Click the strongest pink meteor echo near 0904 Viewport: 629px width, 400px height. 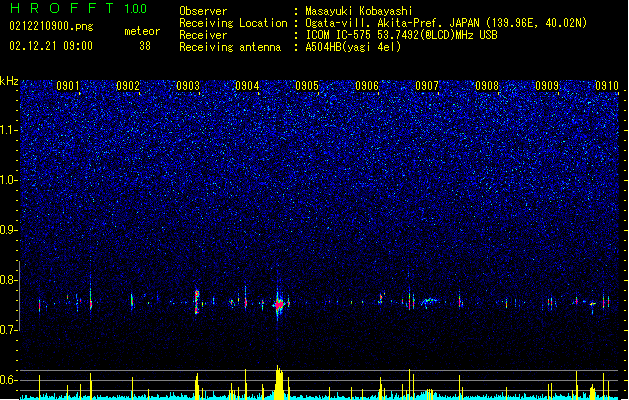(x=278, y=304)
